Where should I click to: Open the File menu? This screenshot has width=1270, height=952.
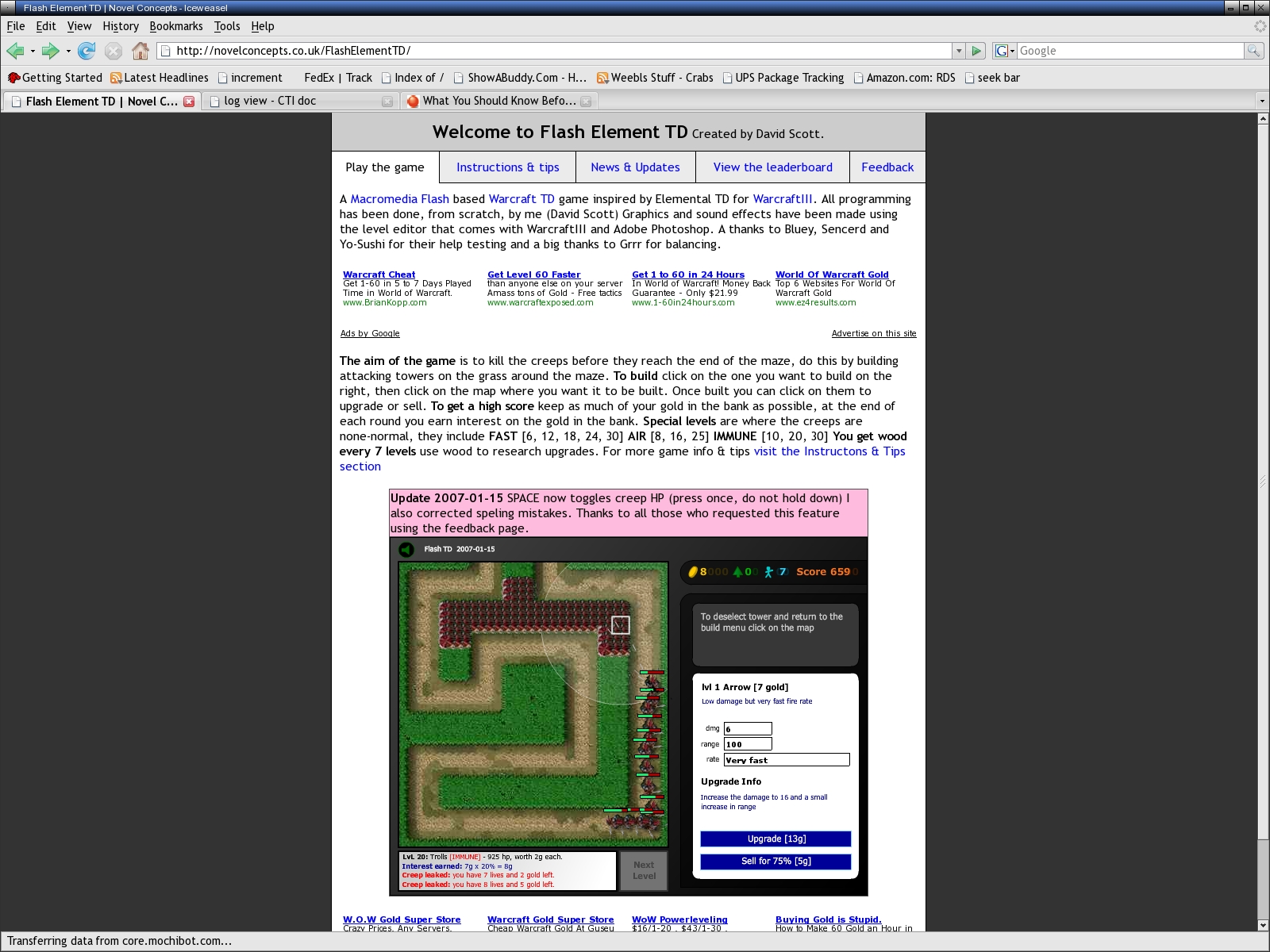pyautogui.click(x=16, y=26)
